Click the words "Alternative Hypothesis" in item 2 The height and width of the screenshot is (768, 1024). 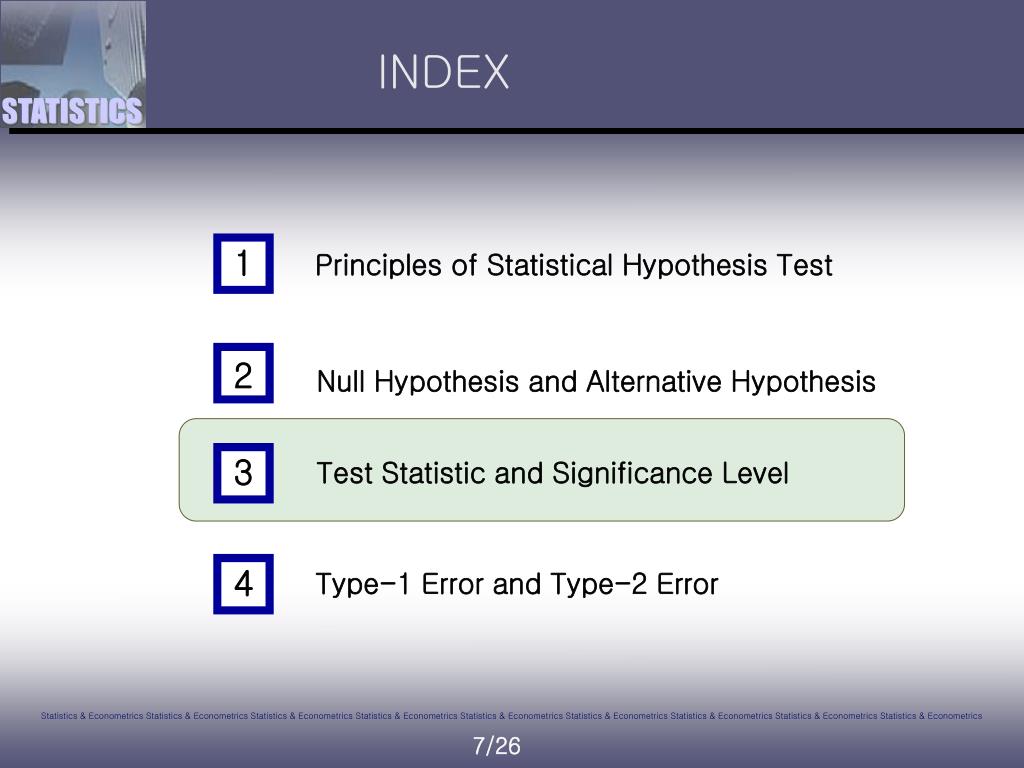[731, 381]
